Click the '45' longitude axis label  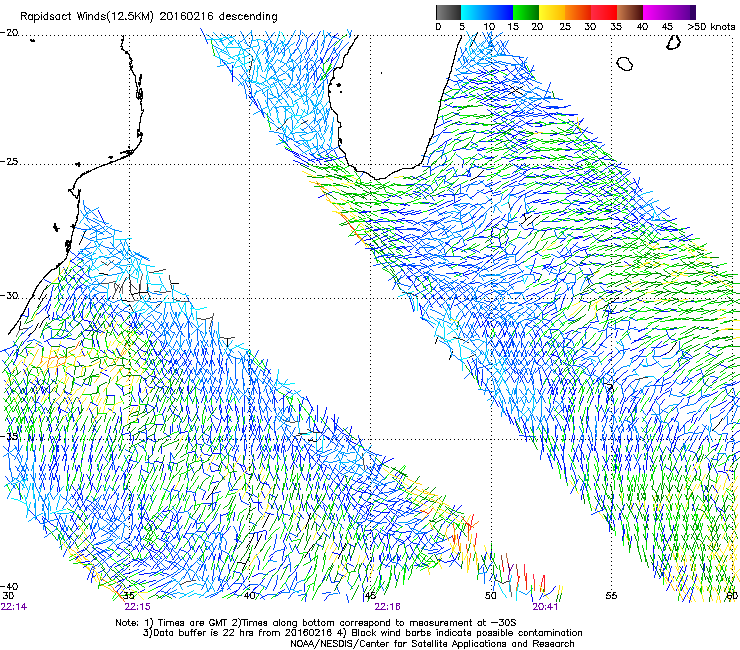pos(370,596)
